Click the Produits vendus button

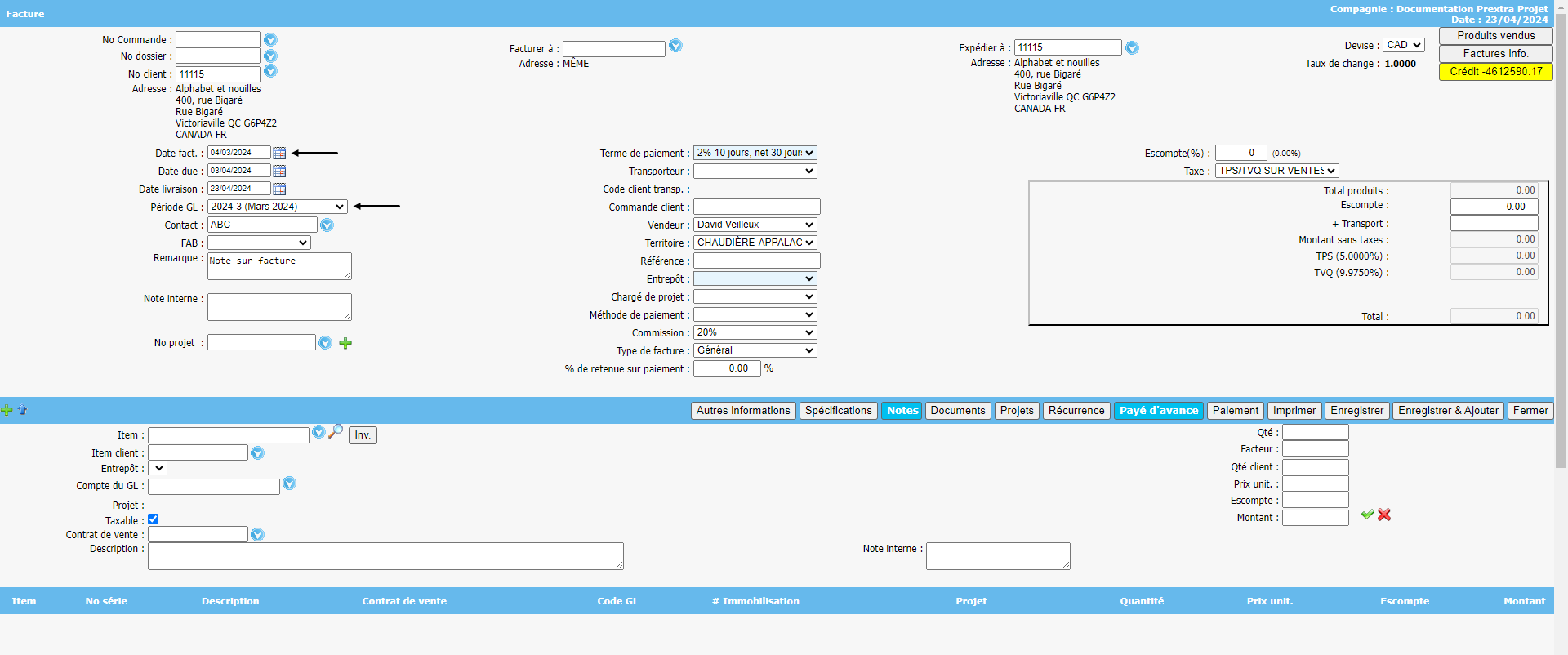click(x=1495, y=36)
